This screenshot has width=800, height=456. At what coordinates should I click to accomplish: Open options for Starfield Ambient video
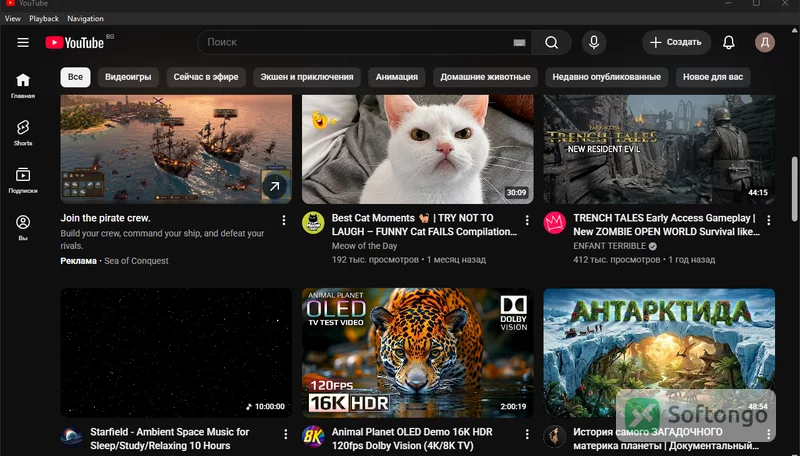[x=285, y=434]
